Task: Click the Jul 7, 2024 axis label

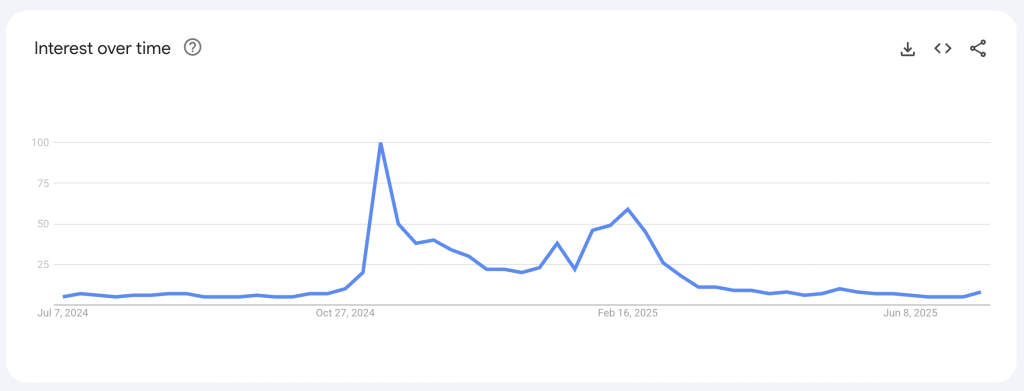Action: (x=63, y=313)
